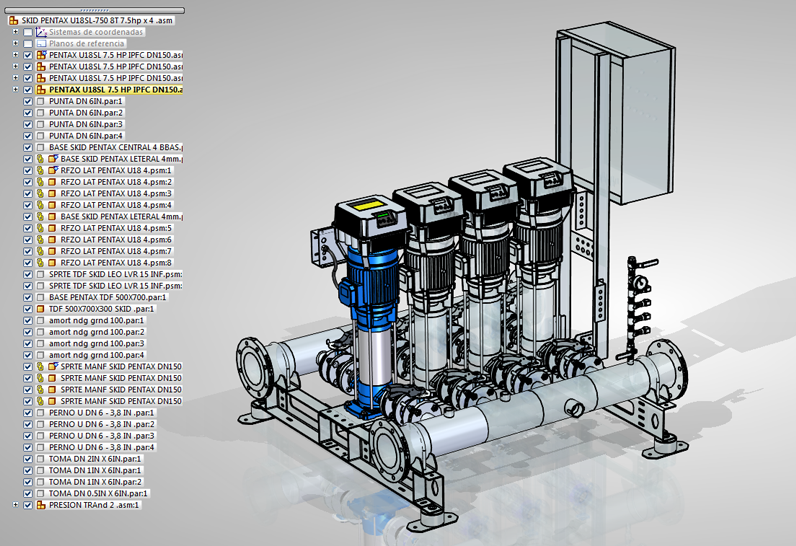Image resolution: width=796 pixels, height=546 pixels.
Task: Toggle checkbox of amort ndg grnd 100.par:2
Action: tap(28, 332)
